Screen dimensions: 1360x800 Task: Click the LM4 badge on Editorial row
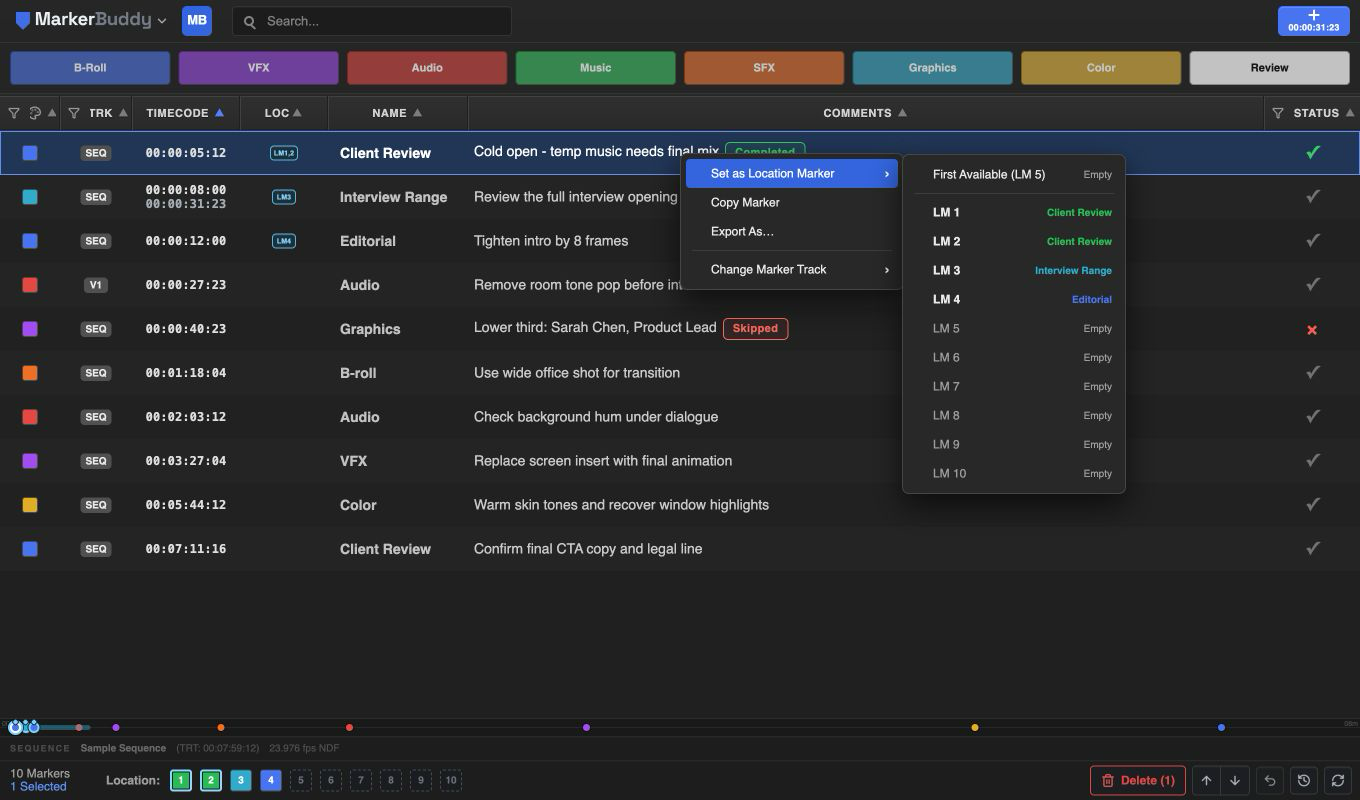click(284, 241)
